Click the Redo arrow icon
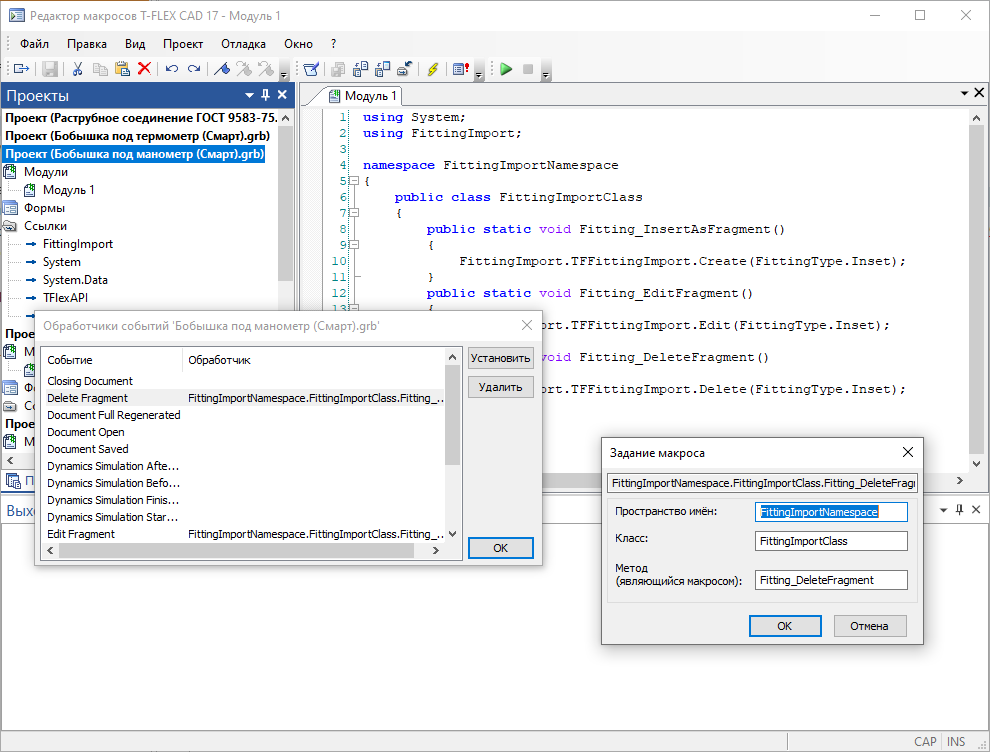 point(194,69)
